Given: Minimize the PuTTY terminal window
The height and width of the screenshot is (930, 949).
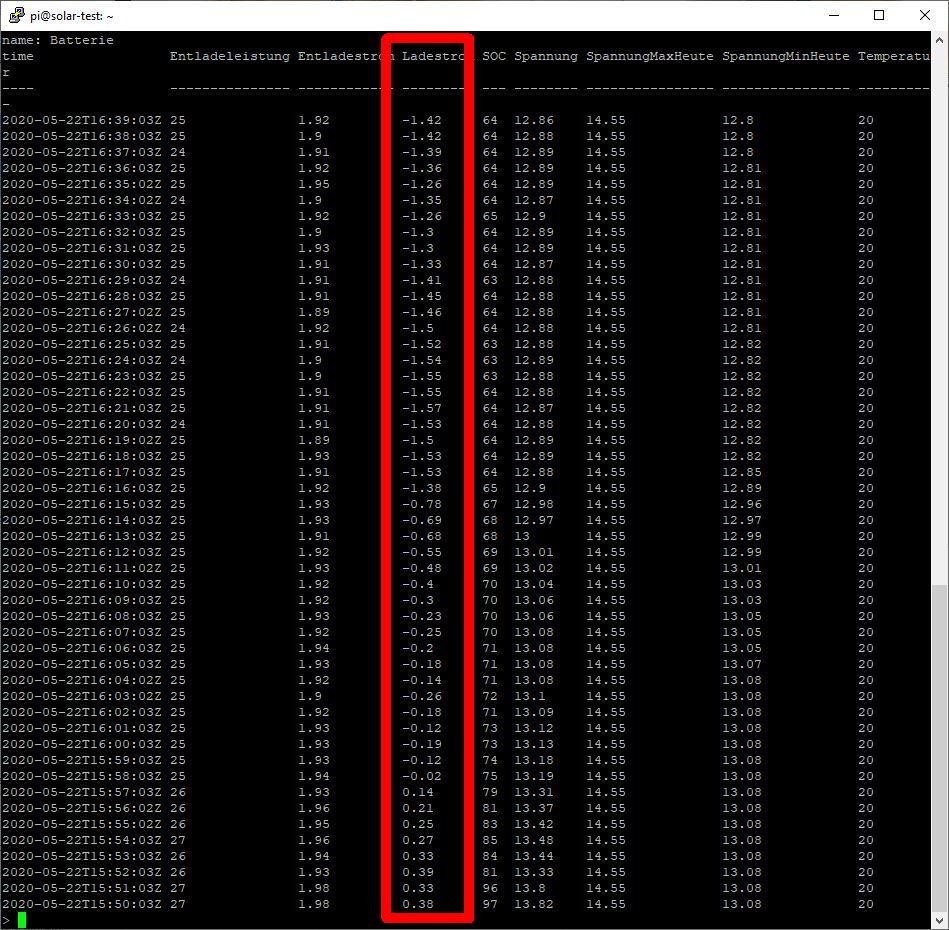Looking at the screenshot, I should click(x=832, y=15).
